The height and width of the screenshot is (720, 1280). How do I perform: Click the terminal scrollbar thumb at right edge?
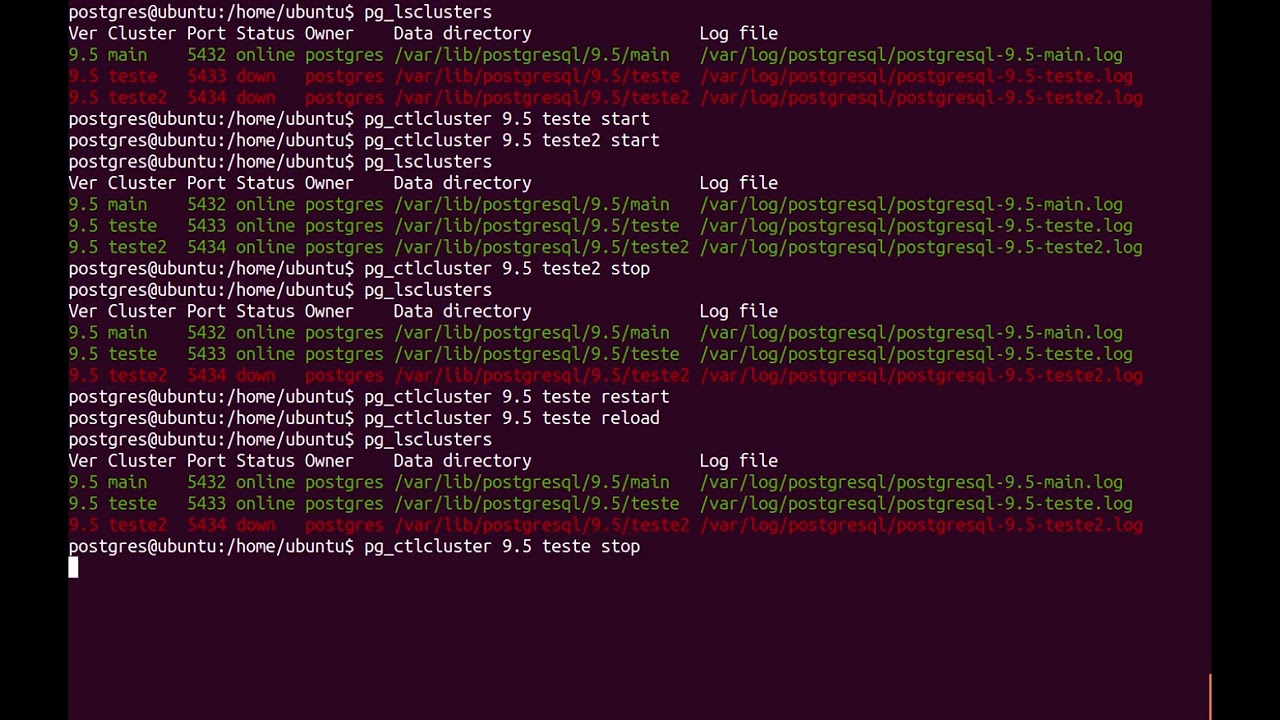tap(1210, 697)
